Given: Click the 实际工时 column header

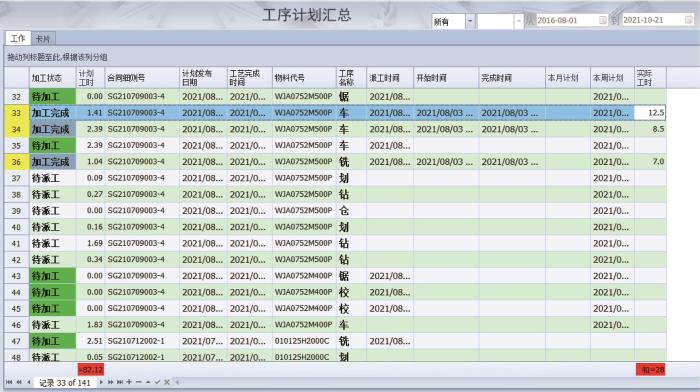Looking at the screenshot, I should 650,78.
